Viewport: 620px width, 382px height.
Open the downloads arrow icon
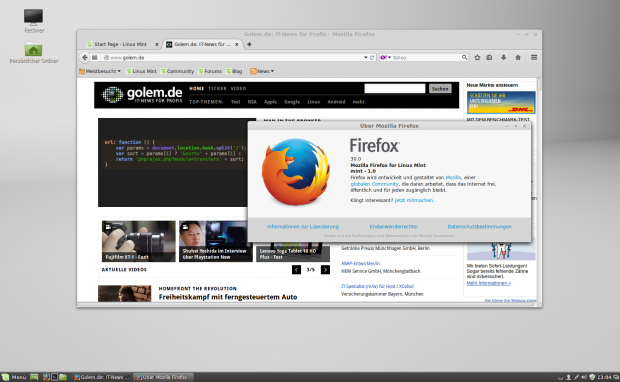pyautogui.click(x=503, y=57)
